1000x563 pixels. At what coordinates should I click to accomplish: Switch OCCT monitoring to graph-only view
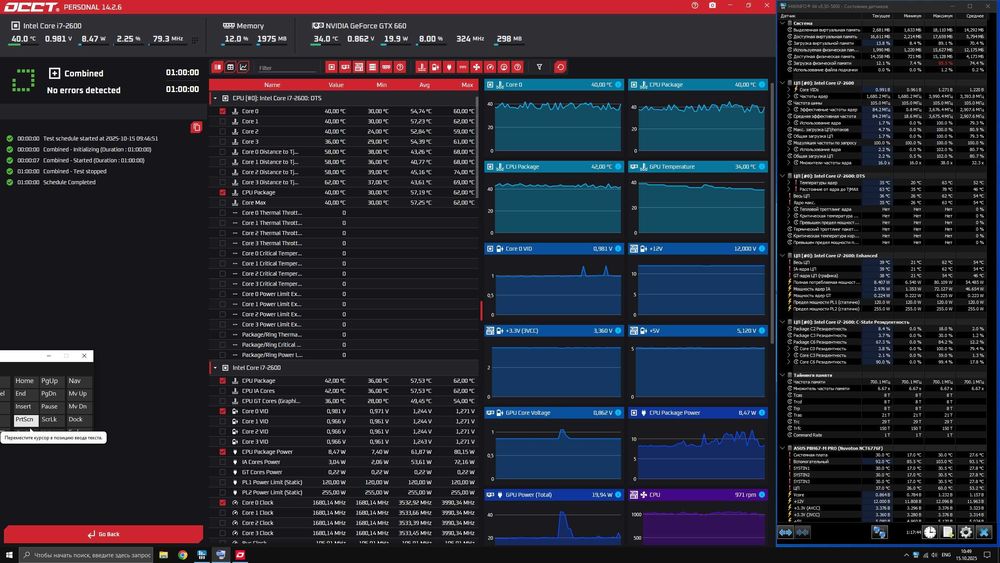(243, 67)
